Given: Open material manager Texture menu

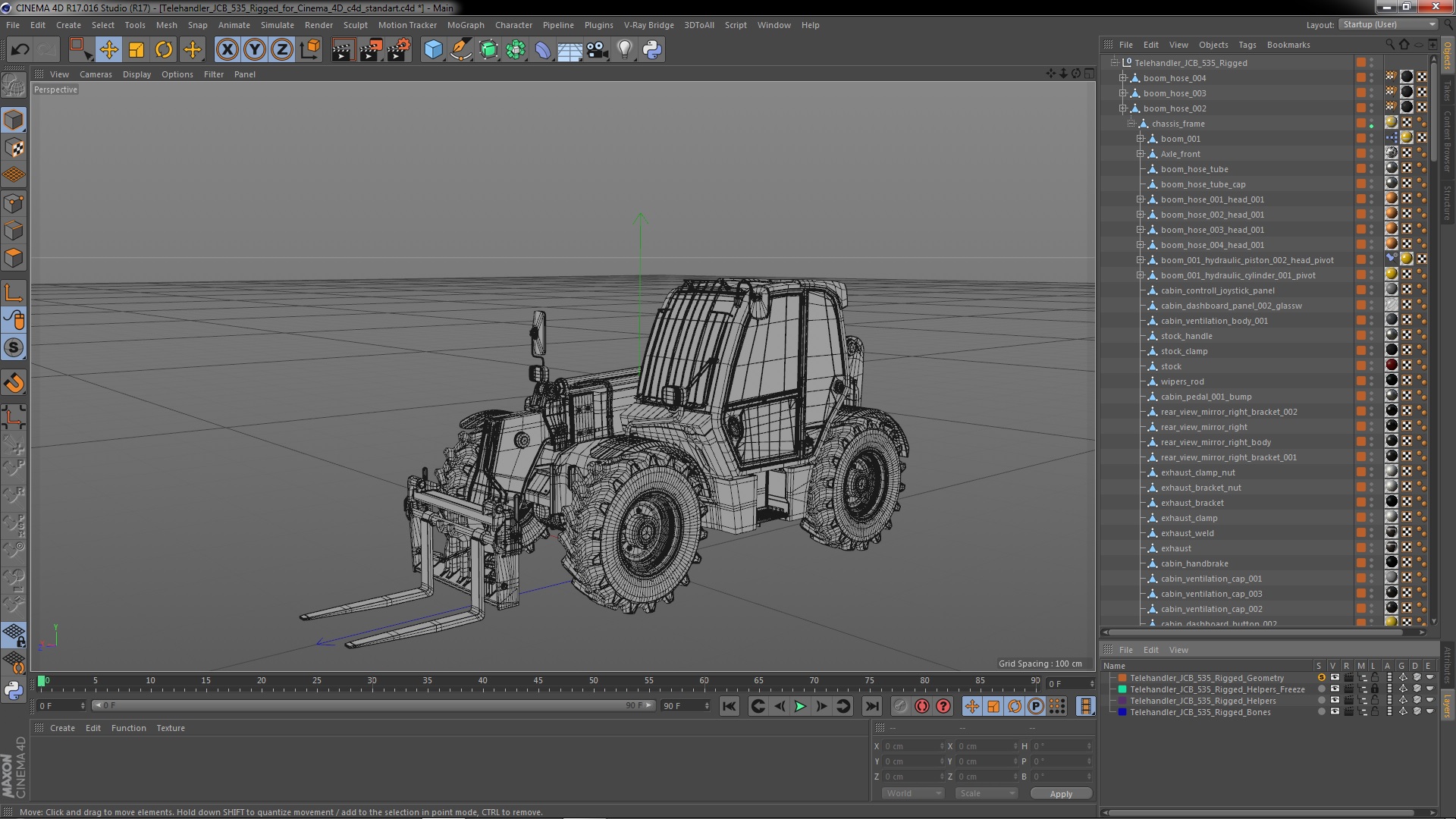Looking at the screenshot, I should [x=171, y=728].
